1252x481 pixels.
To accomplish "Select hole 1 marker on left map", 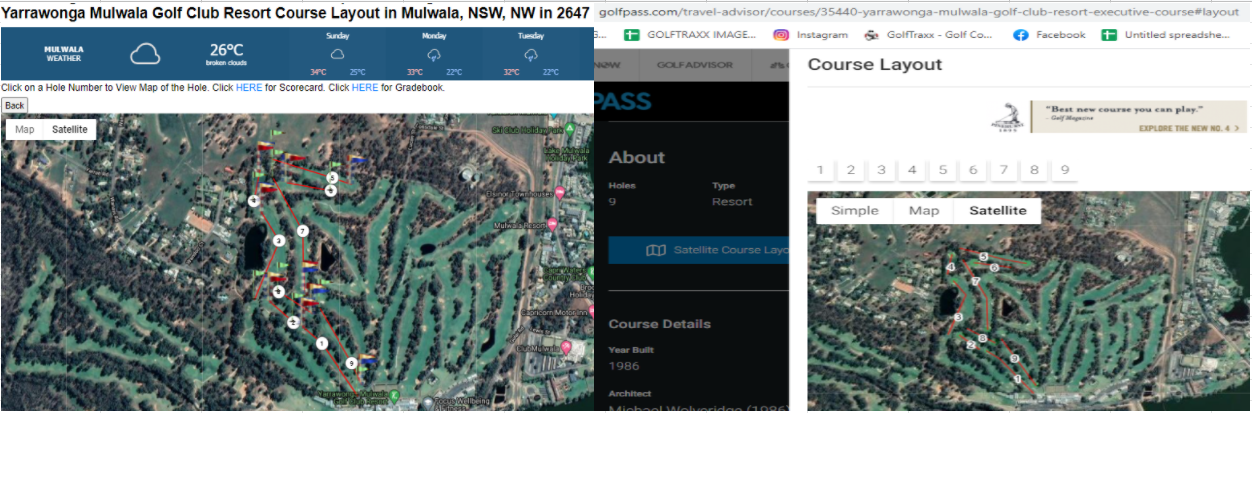I will (x=322, y=343).
